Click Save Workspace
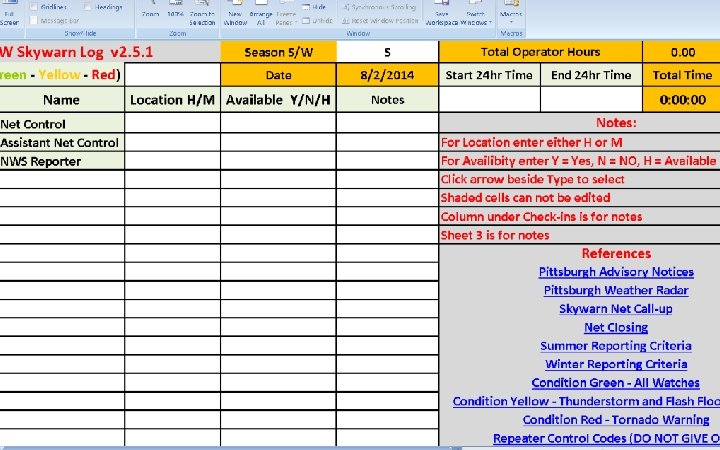 [442, 12]
